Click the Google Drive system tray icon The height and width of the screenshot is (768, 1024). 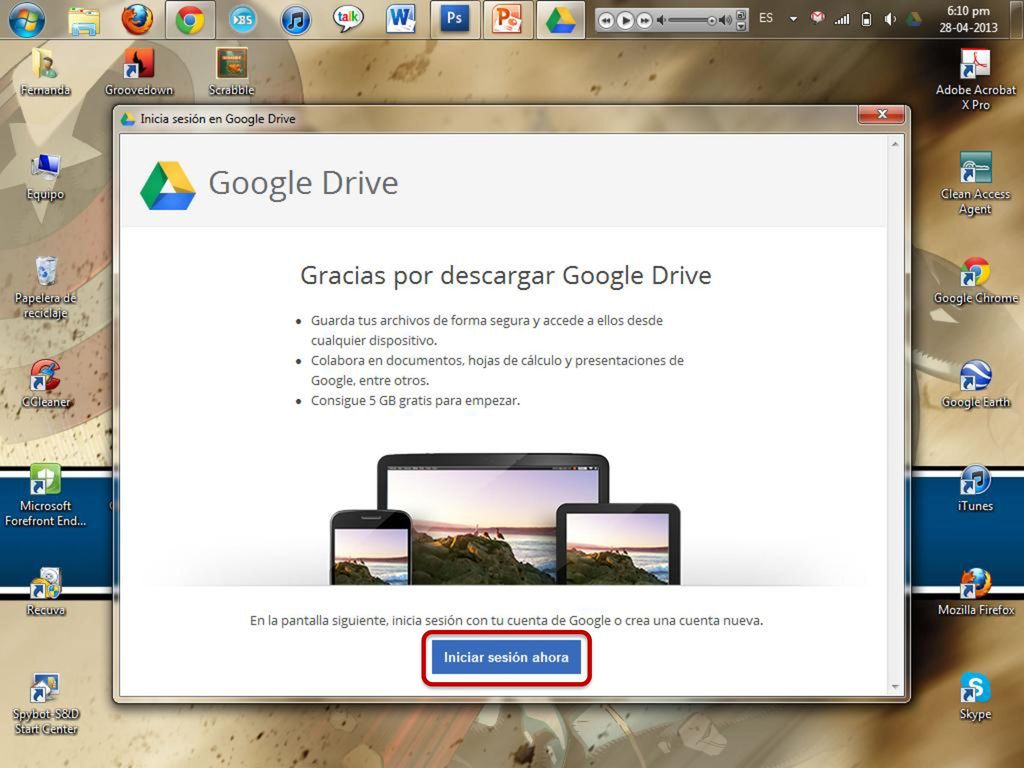point(913,19)
